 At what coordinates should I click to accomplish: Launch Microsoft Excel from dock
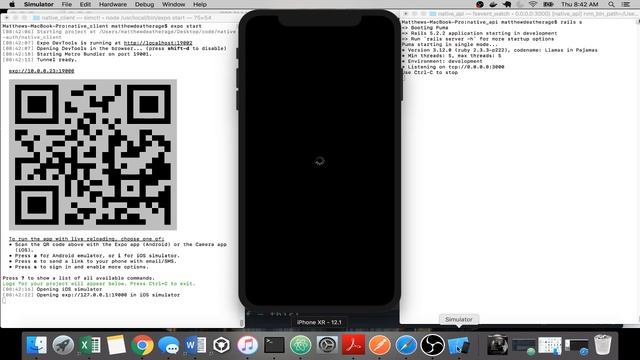click(90, 345)
